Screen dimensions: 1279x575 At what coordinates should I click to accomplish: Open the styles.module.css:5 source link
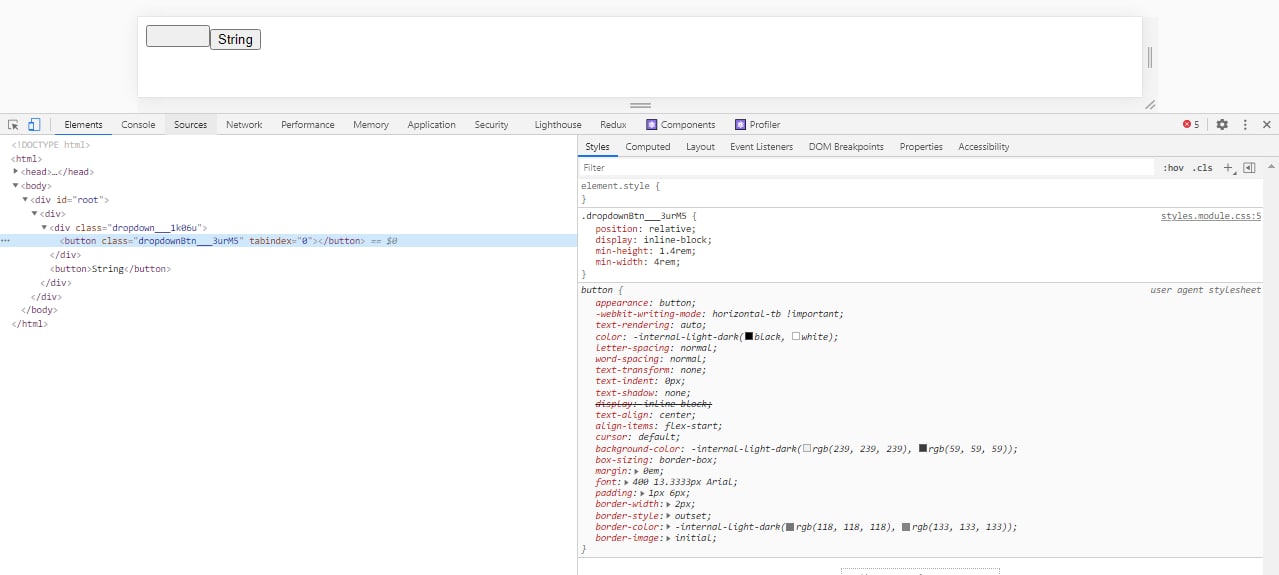click(1210, 216)
